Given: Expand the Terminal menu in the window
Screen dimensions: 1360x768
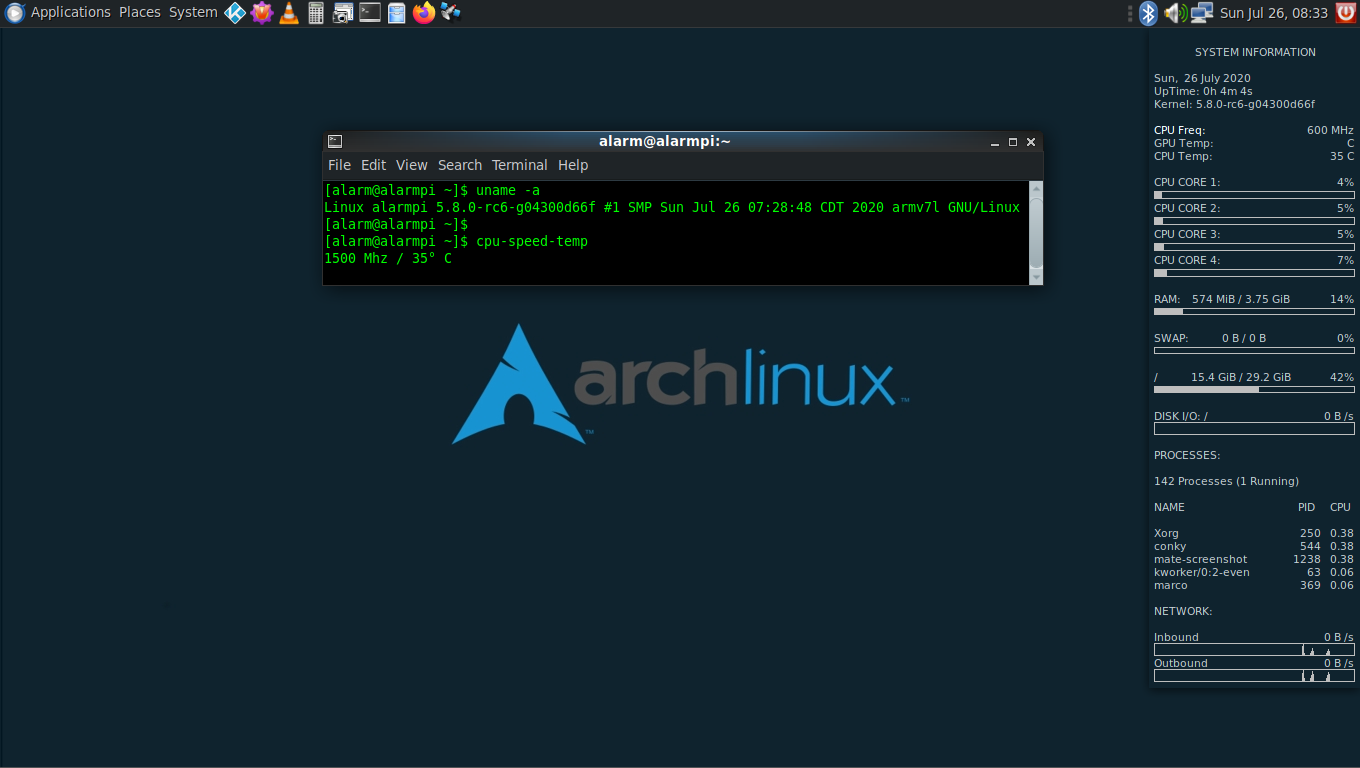Looking at the screenshot, I should 519,165.
